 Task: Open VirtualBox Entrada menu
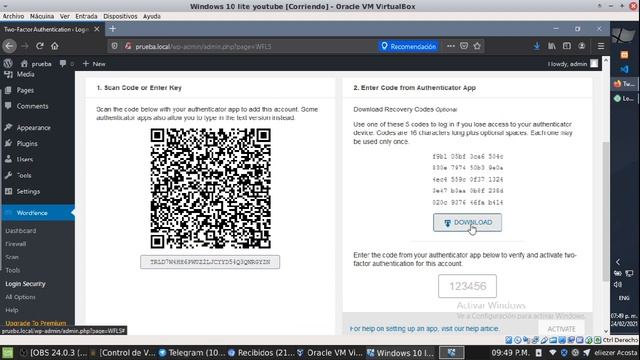pos(86,16)
